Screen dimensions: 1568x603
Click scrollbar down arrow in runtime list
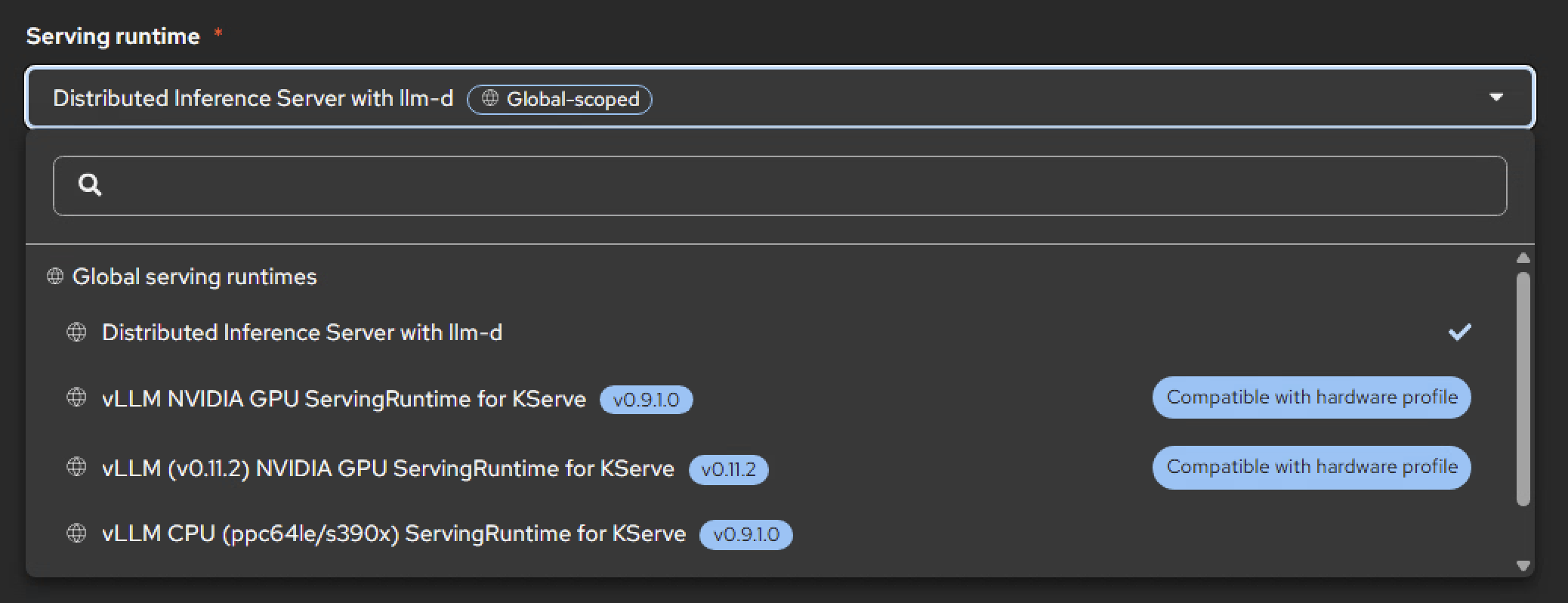(1523, 566)
